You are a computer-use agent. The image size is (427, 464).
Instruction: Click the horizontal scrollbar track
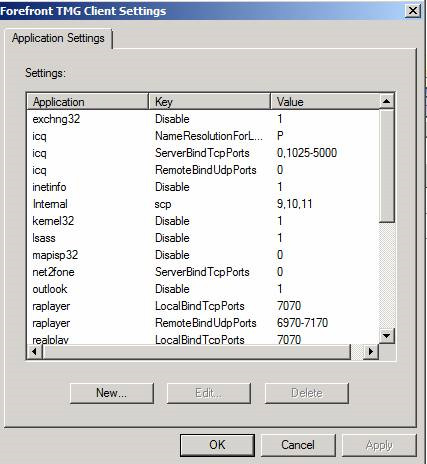tap(357, 351)
